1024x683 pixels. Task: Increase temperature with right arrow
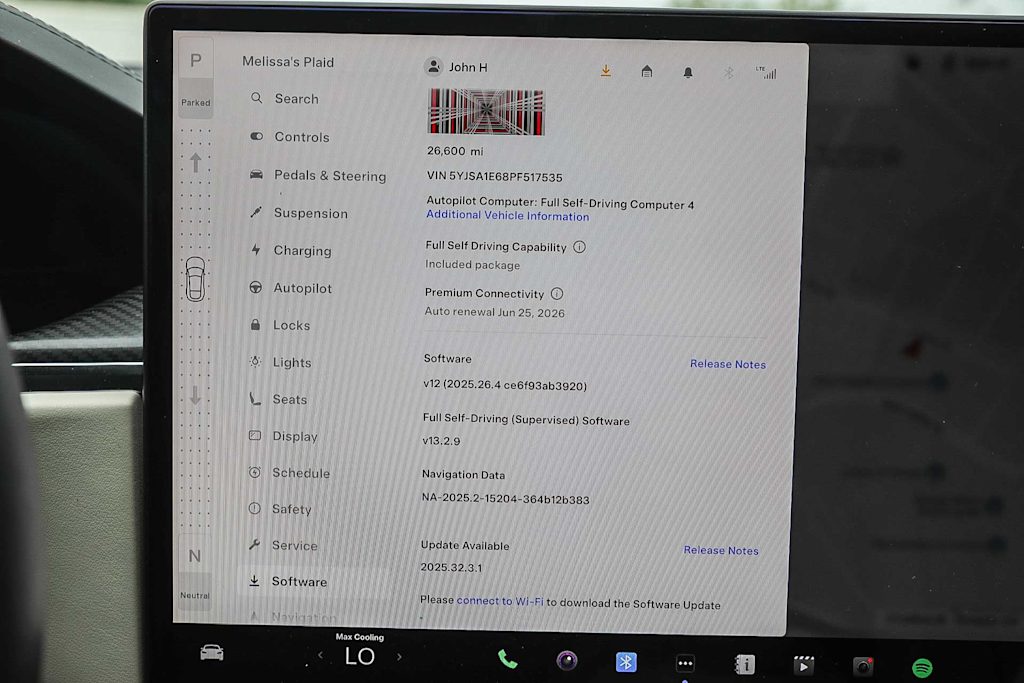pyautogui.click(x=399, y=657)
